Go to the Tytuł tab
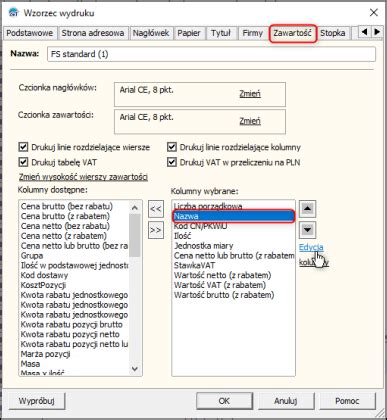Image resolution: width=387 pixels, height=420 pixels. [221, 33]
